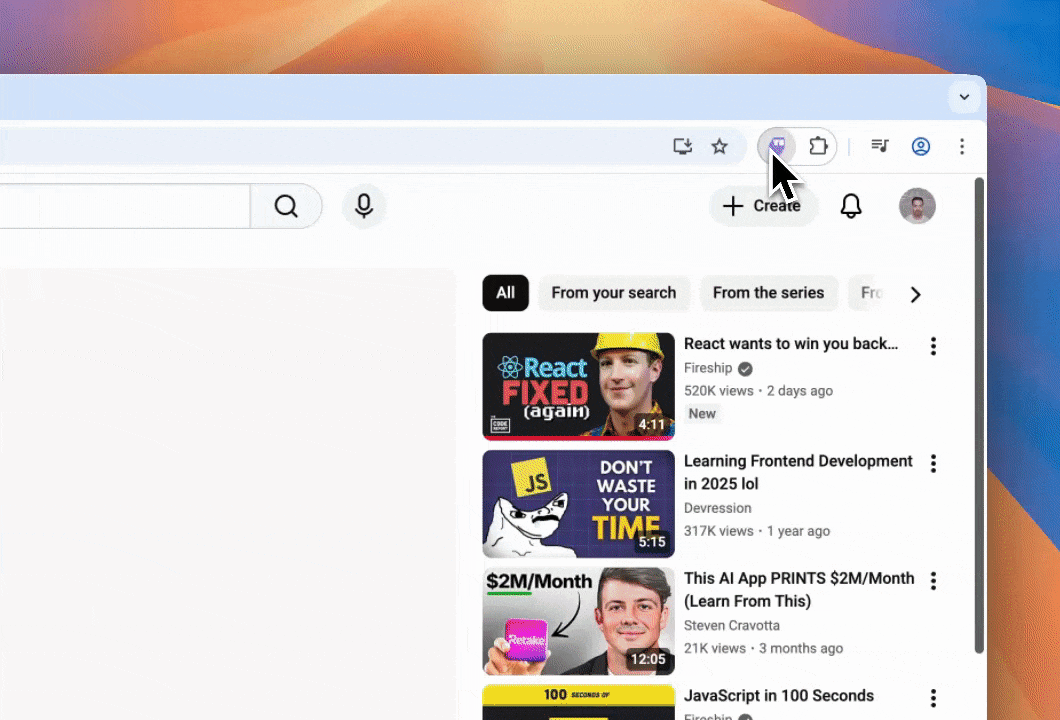
Task: Click the install app icon in address bar
Action: (683, 147)
